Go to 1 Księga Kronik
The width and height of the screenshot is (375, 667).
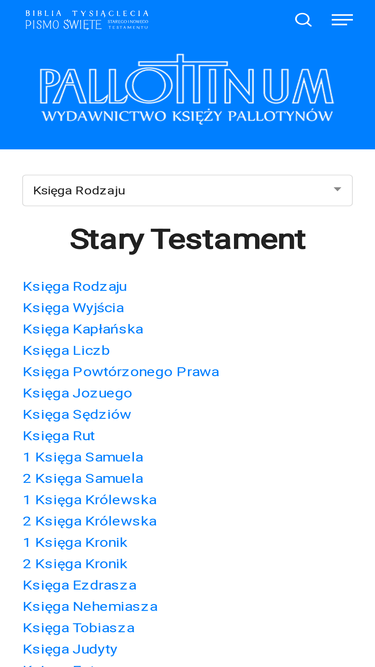pos(75,542)
